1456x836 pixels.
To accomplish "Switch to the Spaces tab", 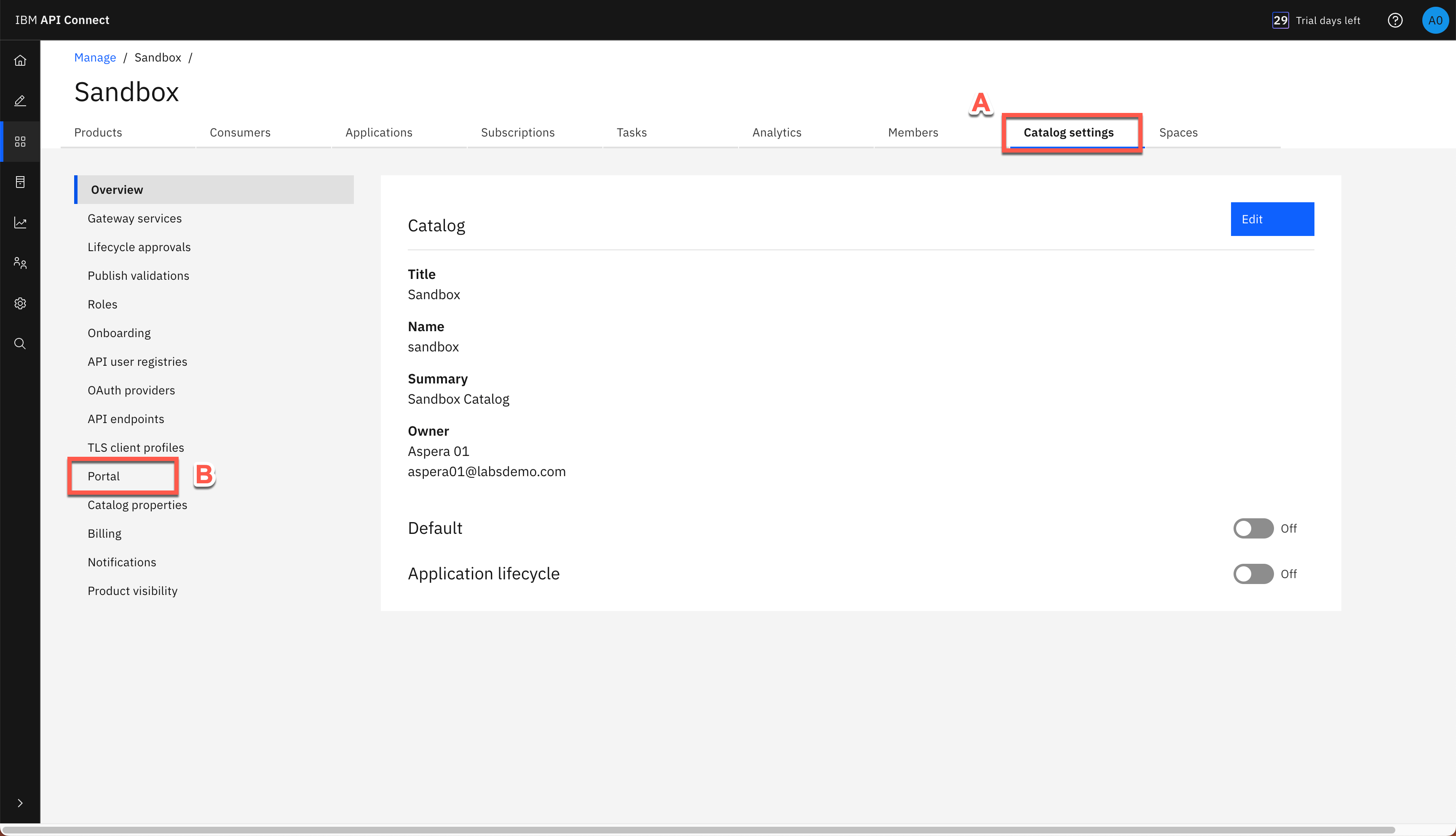I will tap(1178, 132).
